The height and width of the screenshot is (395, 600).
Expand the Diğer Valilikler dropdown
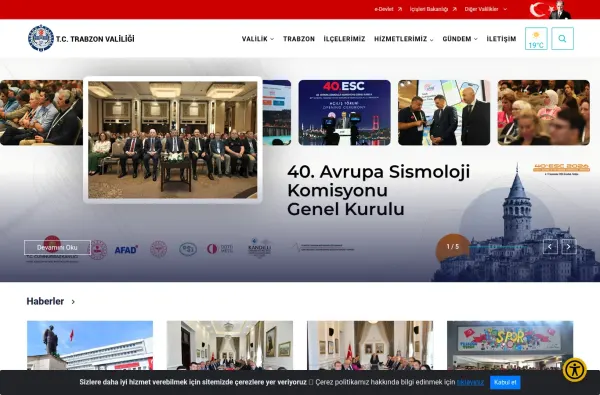tap(505, 9)
